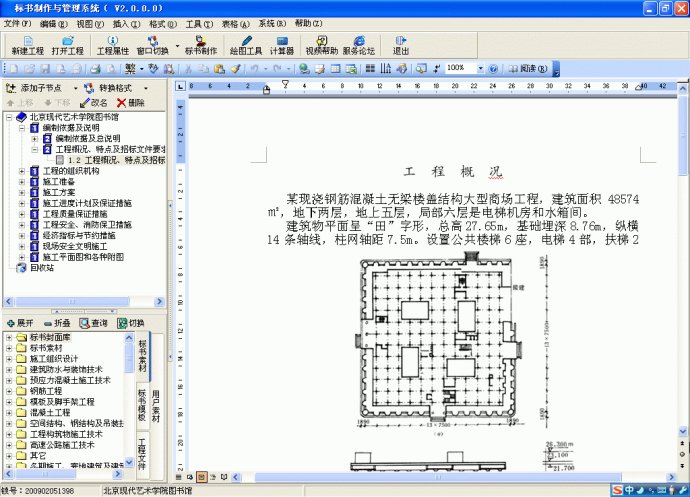Click the project tree horizontal scrollbar
Screen dimensions: 690x497
pyautogui.click(x=73, y=302)
